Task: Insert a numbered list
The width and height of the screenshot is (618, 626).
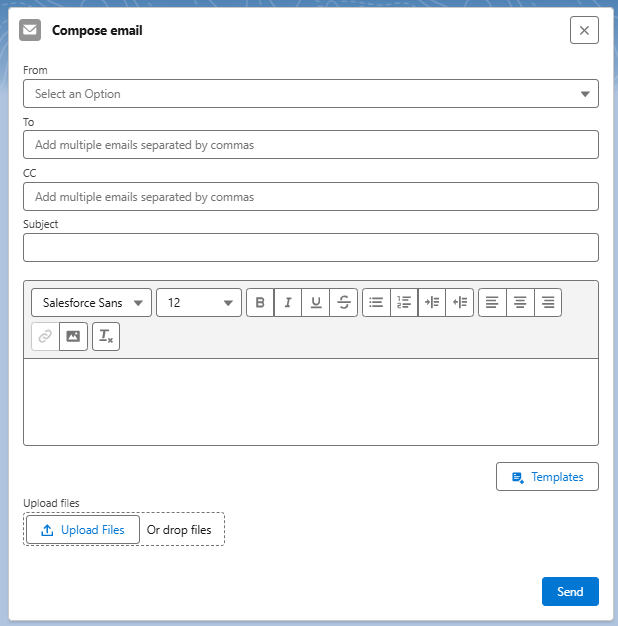Action: click(x=404, y=302)
